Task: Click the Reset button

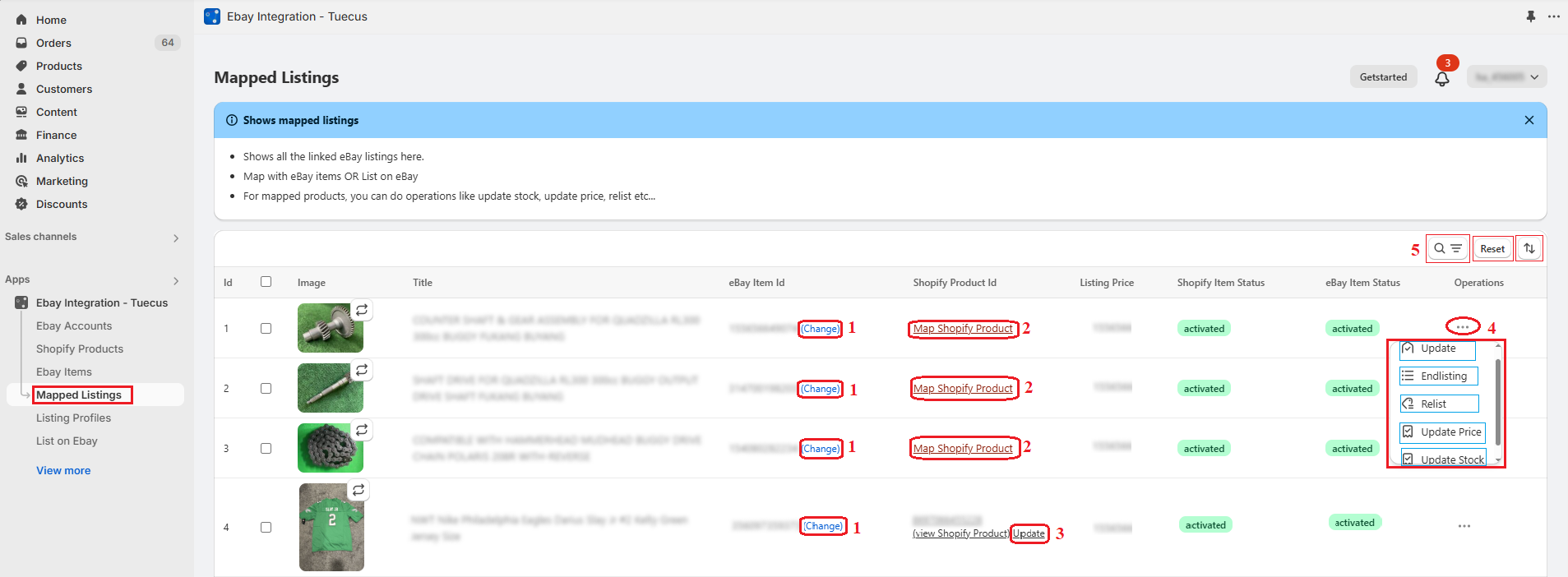Action: coord(1492,249)
